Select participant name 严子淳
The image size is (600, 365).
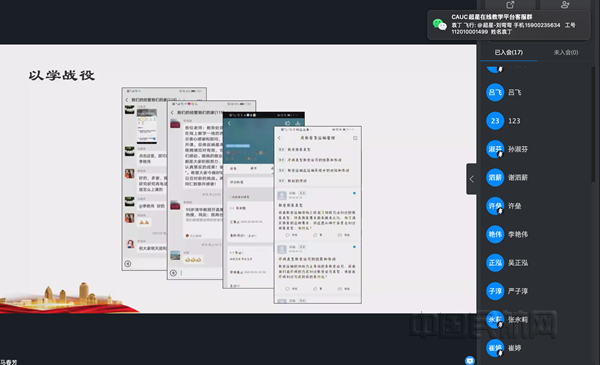point(518,291)
